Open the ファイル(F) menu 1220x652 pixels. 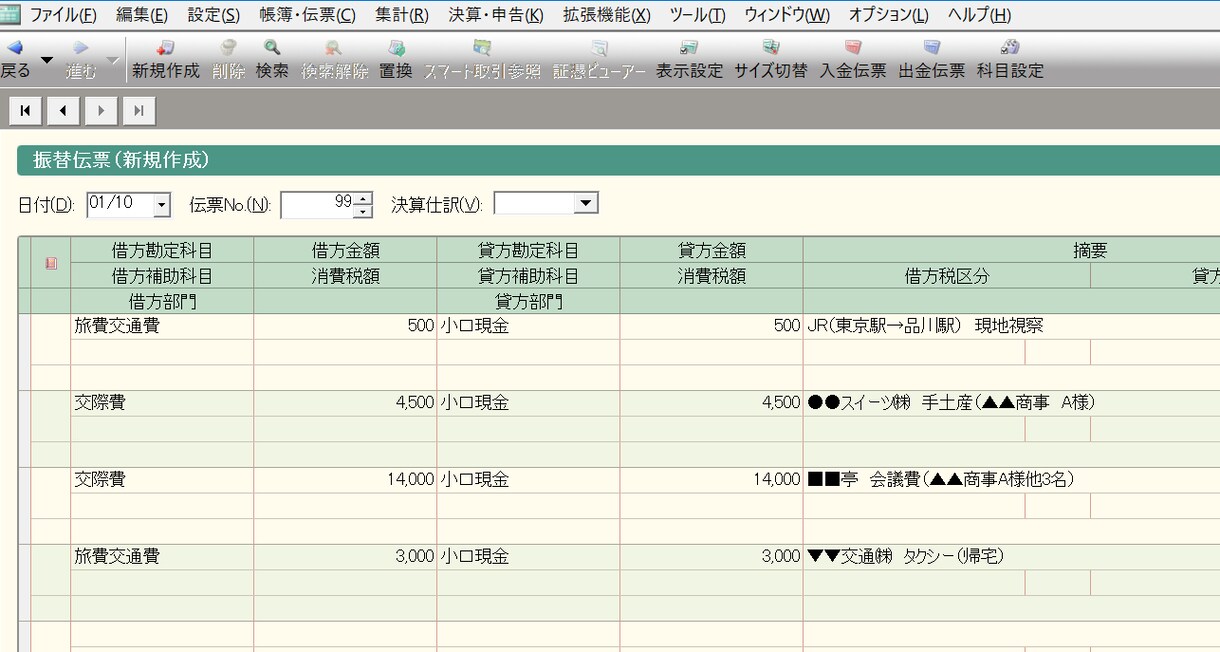click(64, 15)
